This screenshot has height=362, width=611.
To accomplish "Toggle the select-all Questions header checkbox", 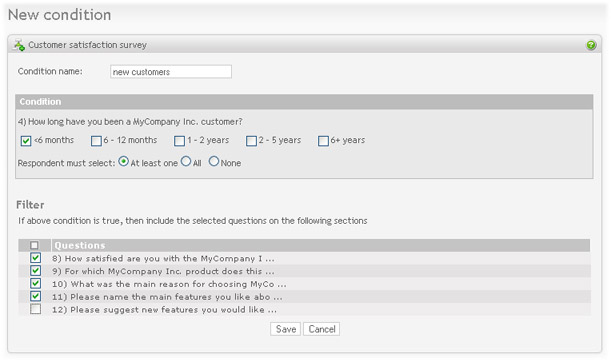I will click(34, 245).
